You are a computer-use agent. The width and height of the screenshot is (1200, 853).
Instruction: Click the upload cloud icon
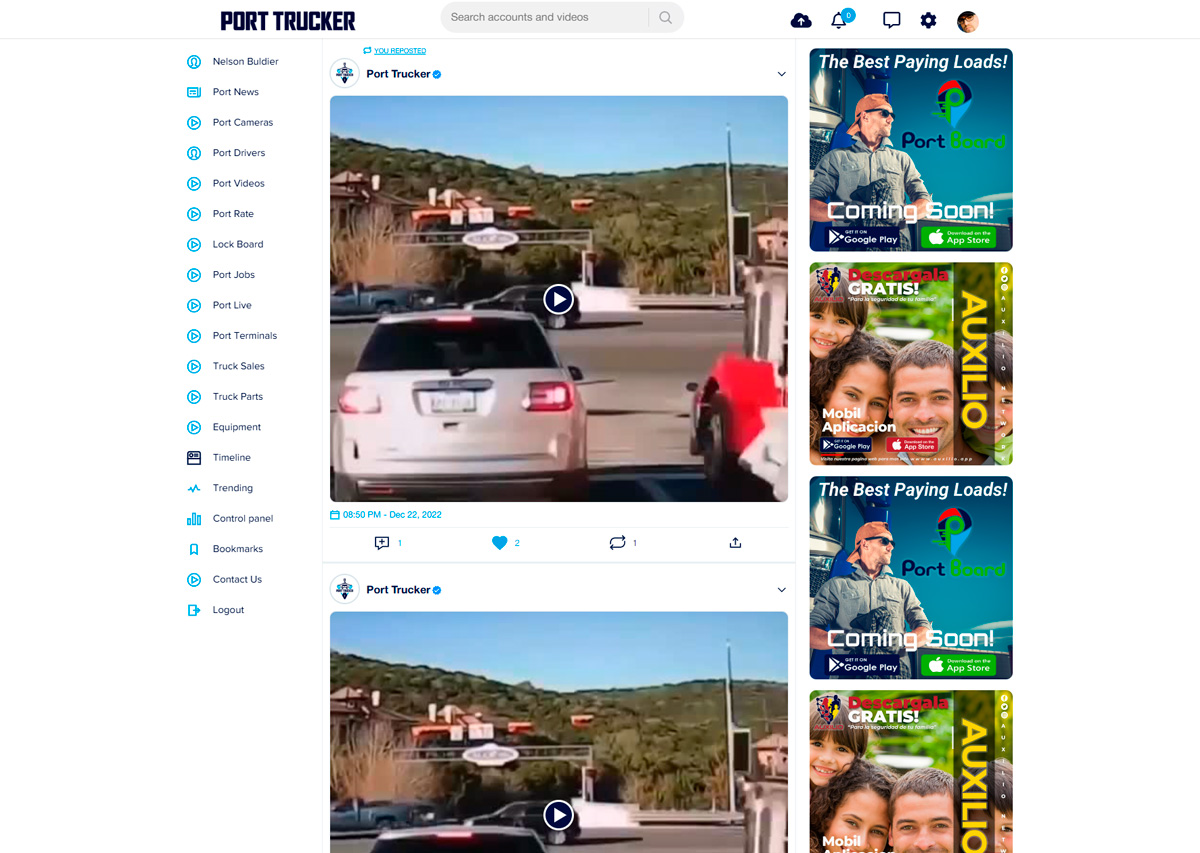(801, 21)
